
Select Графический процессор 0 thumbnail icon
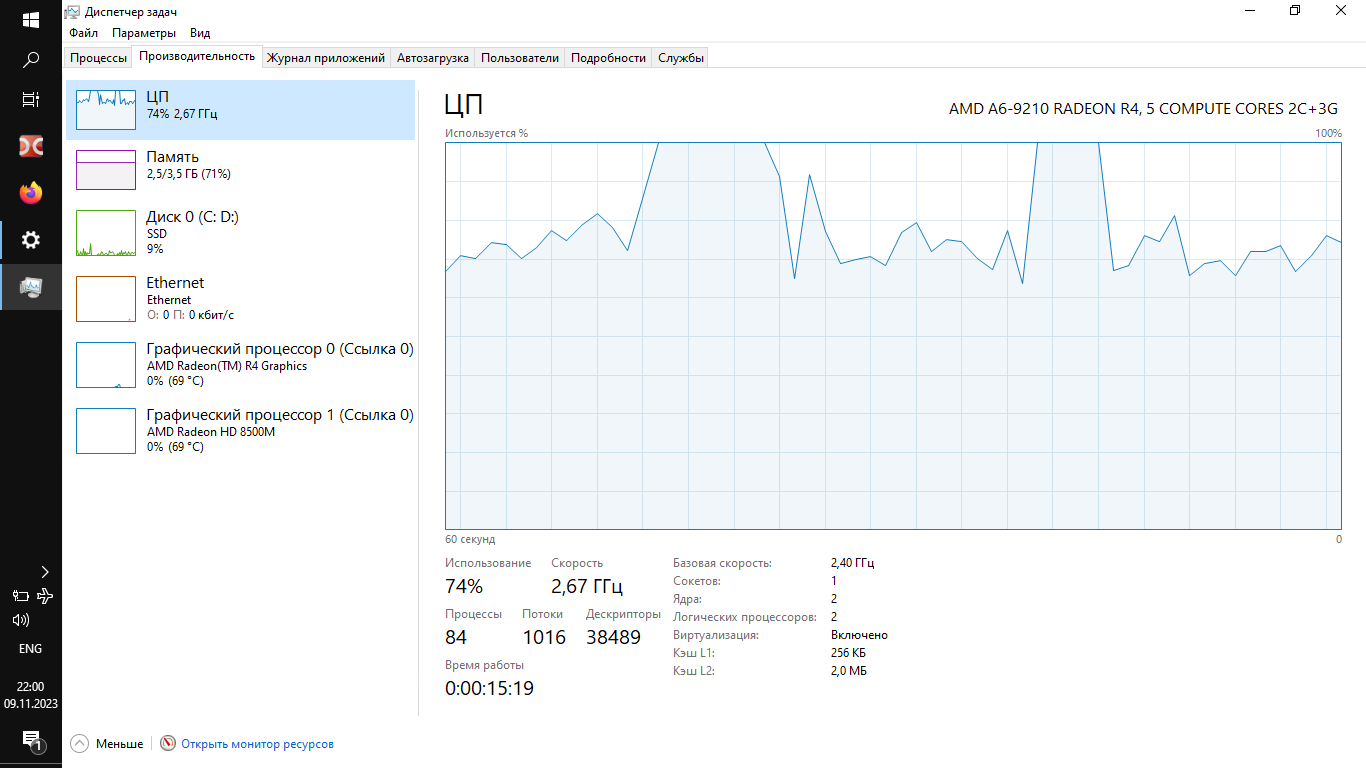pos(106,365)
